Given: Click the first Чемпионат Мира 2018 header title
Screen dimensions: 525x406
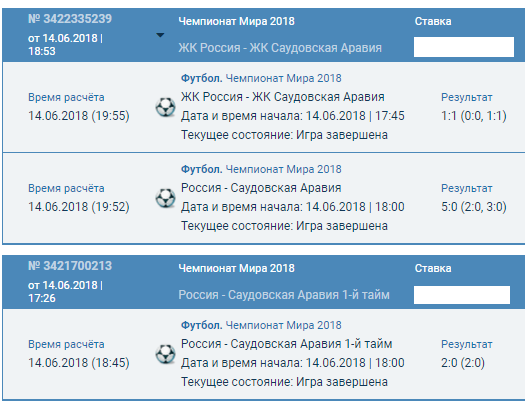Looking at the screenshot, I should pyautogui.click(x=236, y=21).
